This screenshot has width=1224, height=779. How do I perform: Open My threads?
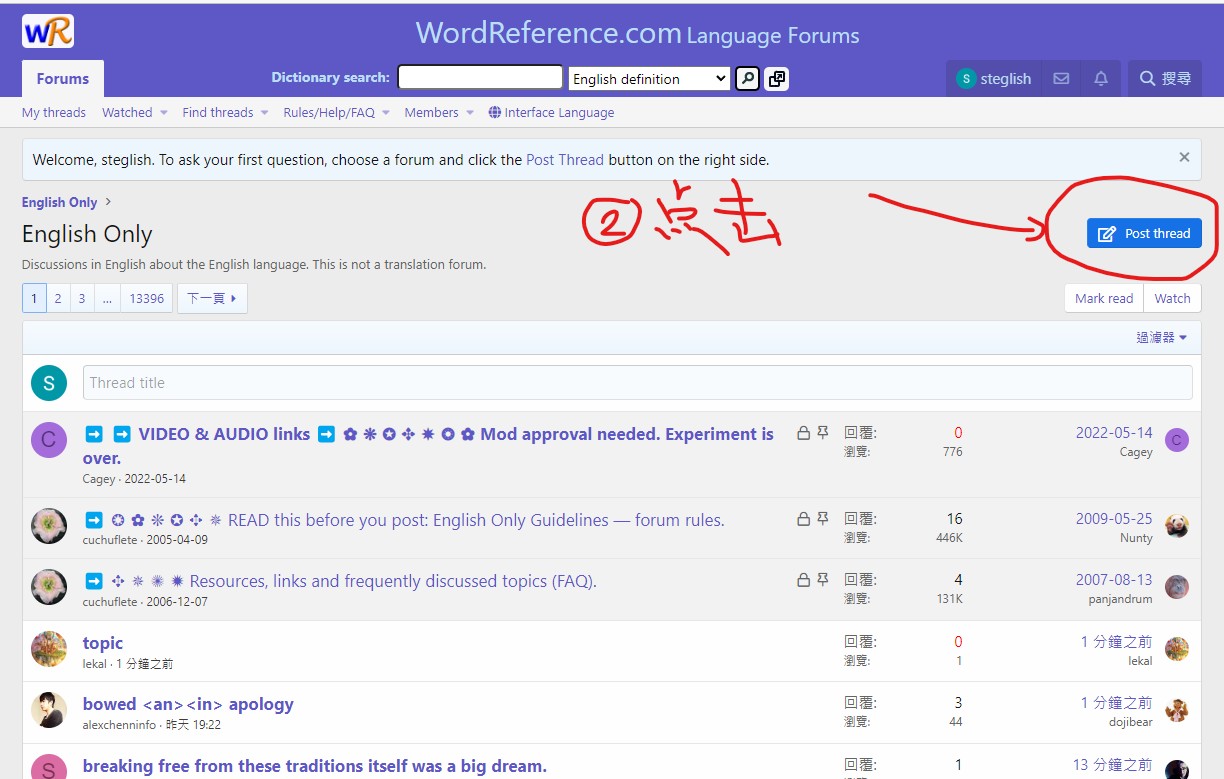point(54,112)
